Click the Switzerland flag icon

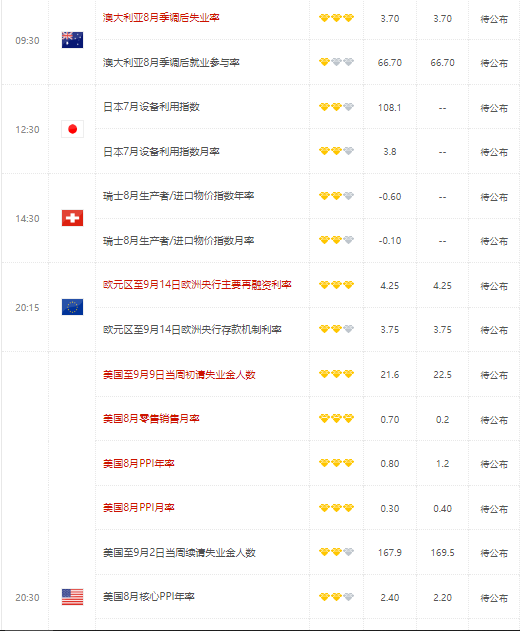coord(72,218)
